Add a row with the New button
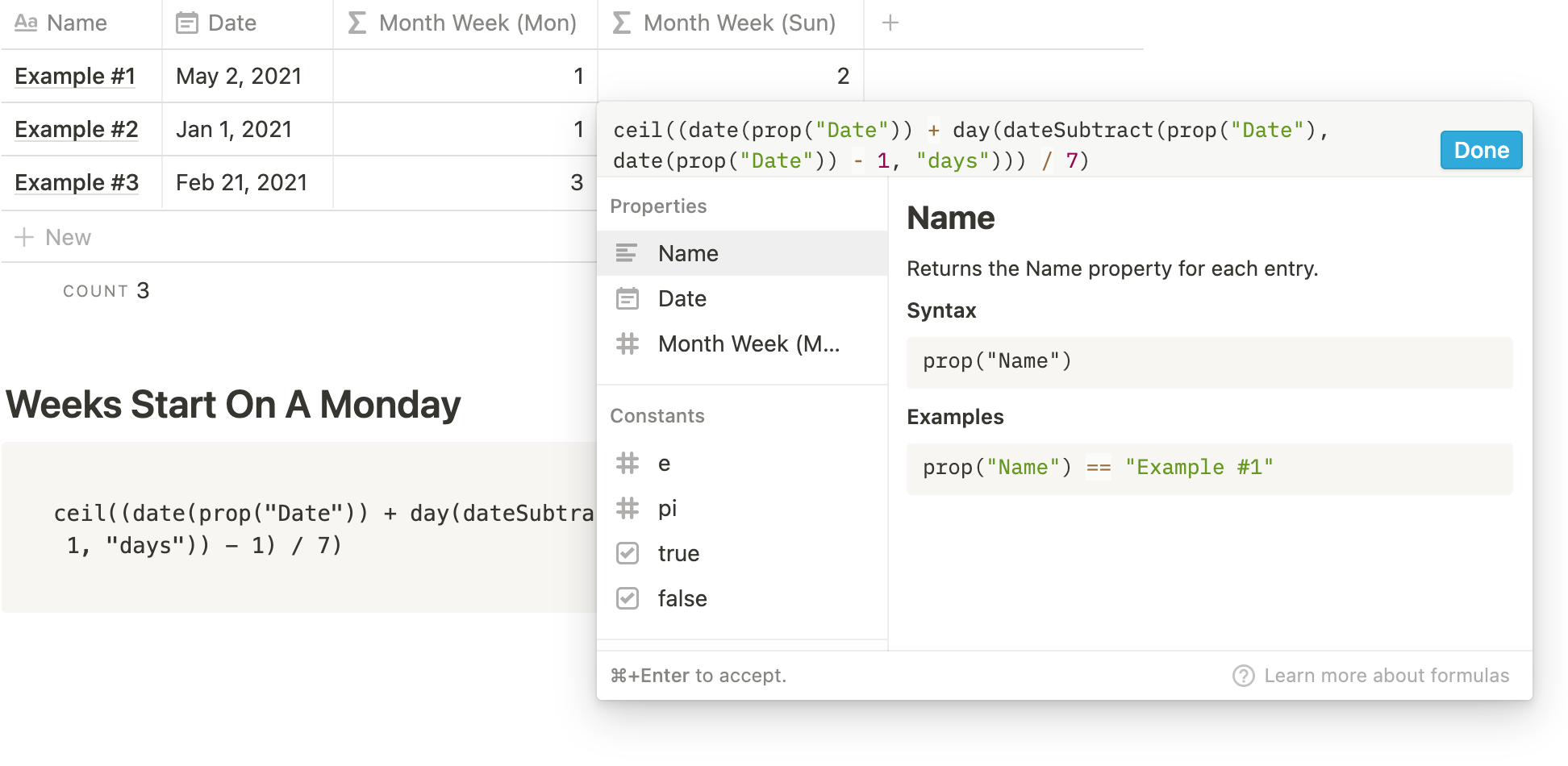This screenshot has width=1568, height=766. (x=55, y=236)
